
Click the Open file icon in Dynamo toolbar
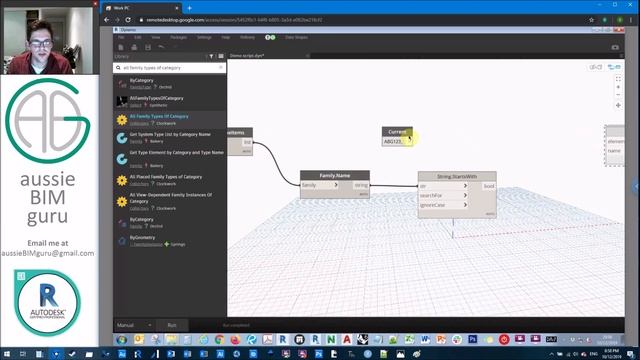point(134,47)
